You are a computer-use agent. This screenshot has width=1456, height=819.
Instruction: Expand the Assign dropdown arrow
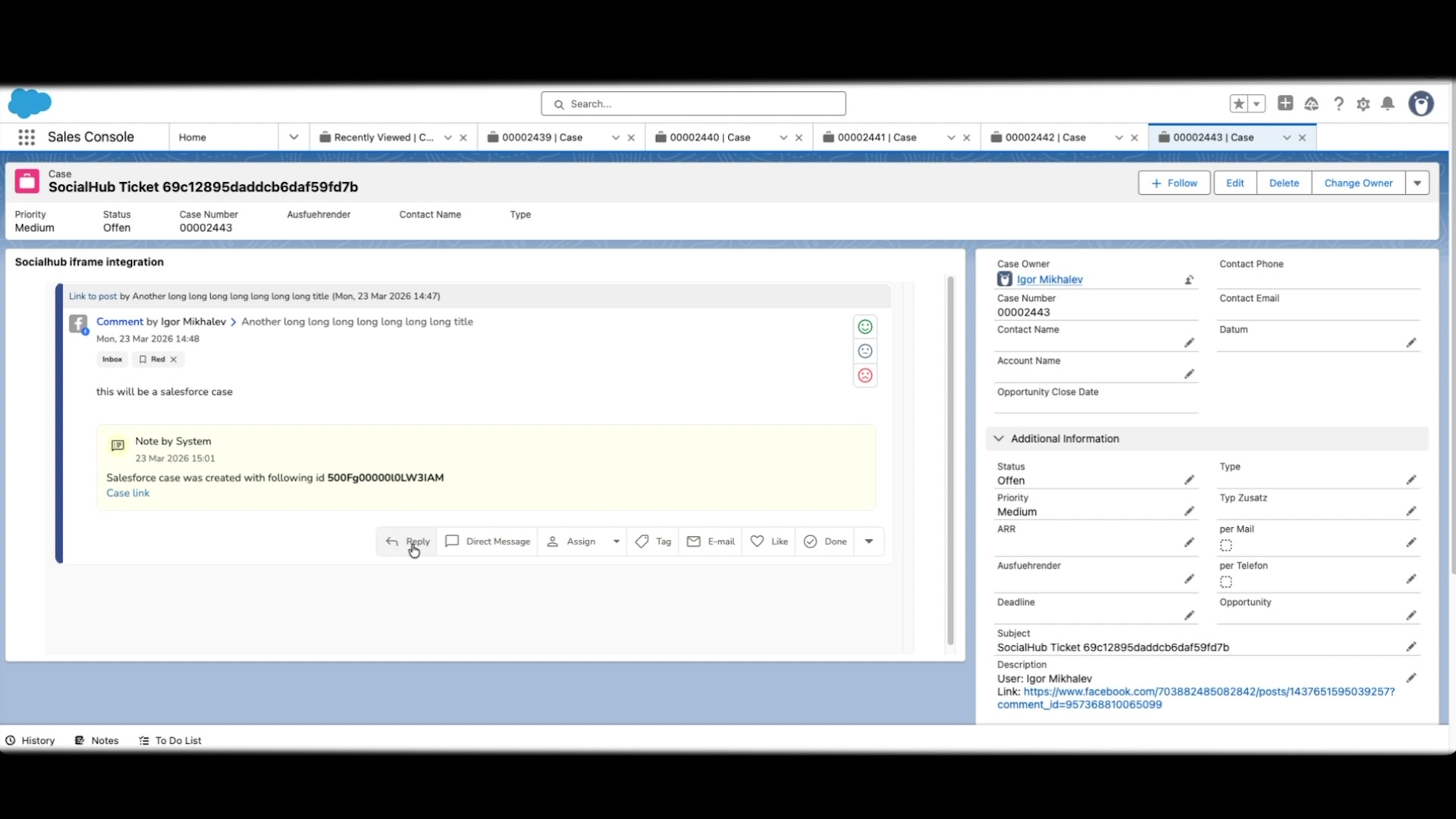point(617,541)
